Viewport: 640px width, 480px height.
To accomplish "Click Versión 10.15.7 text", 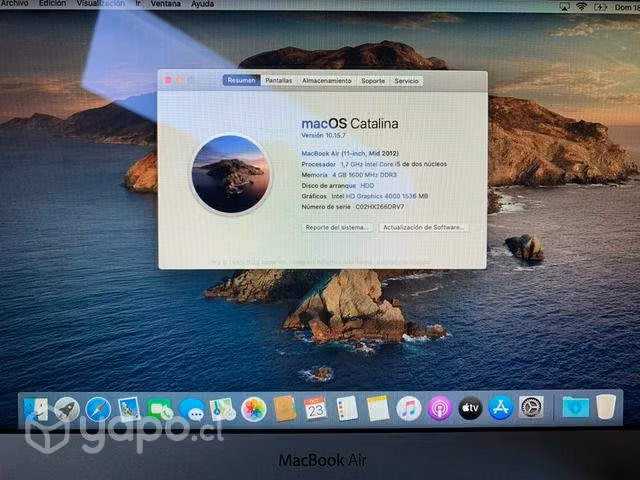I will click(323, 136).
